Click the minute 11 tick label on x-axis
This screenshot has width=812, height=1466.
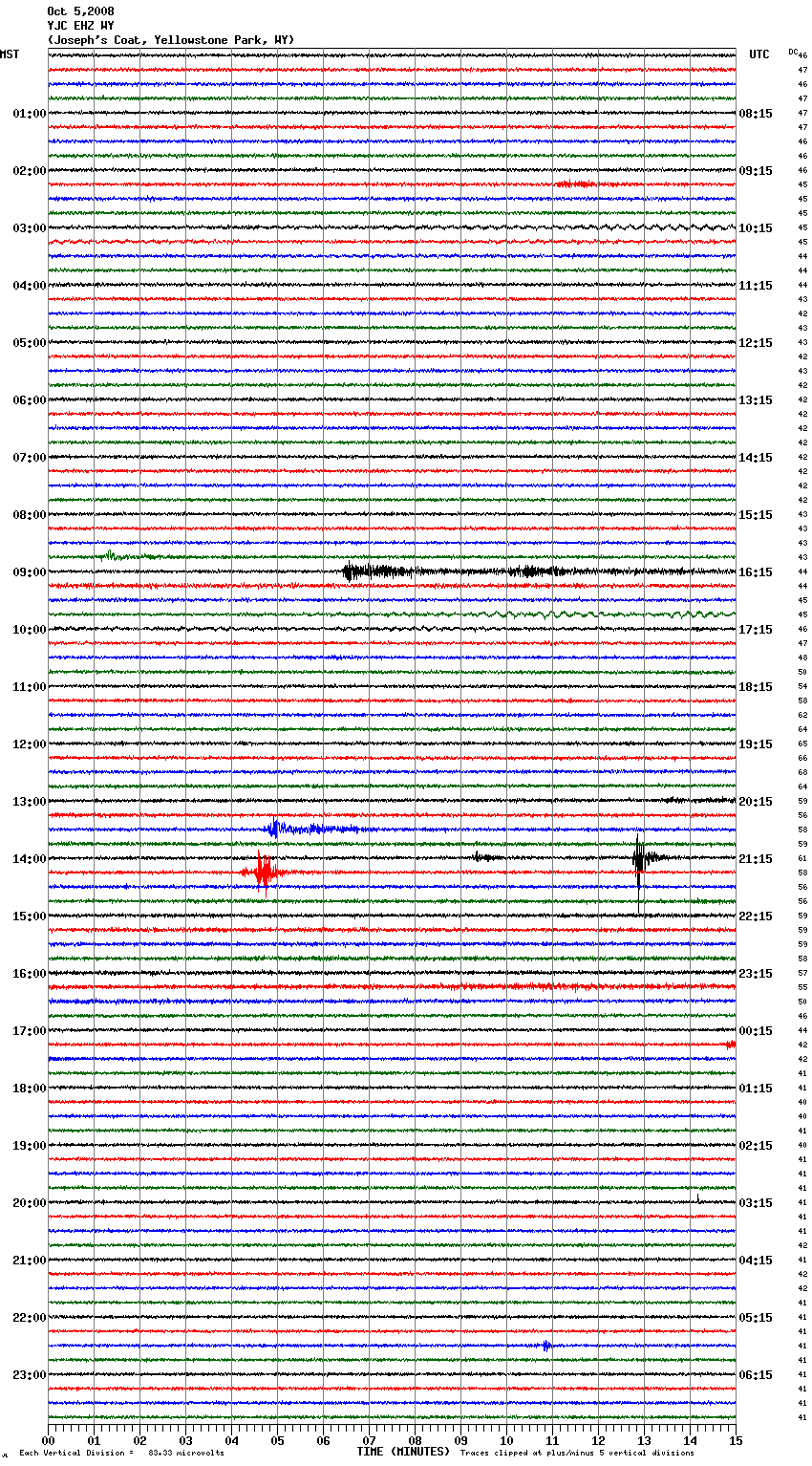coord(552,1440)
